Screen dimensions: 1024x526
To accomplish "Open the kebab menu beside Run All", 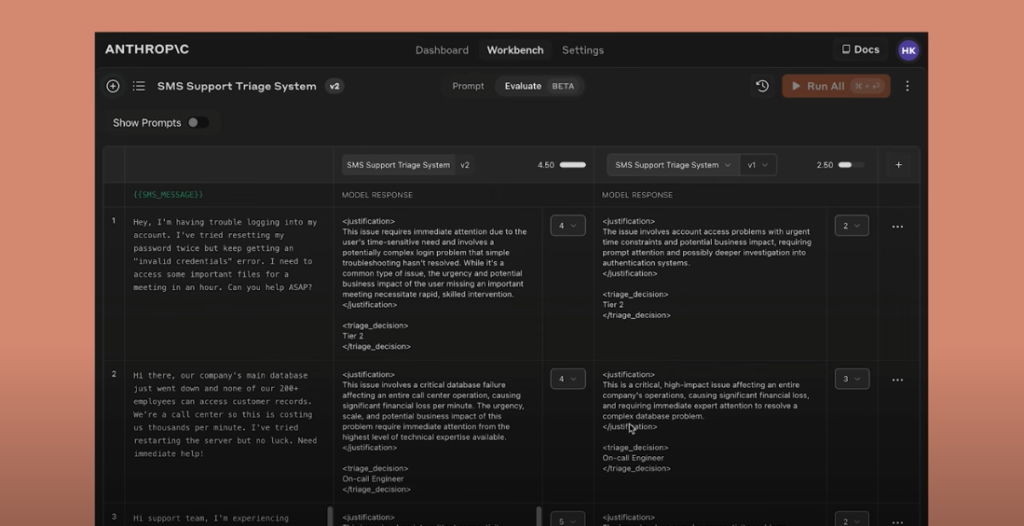I will point(907,86).
